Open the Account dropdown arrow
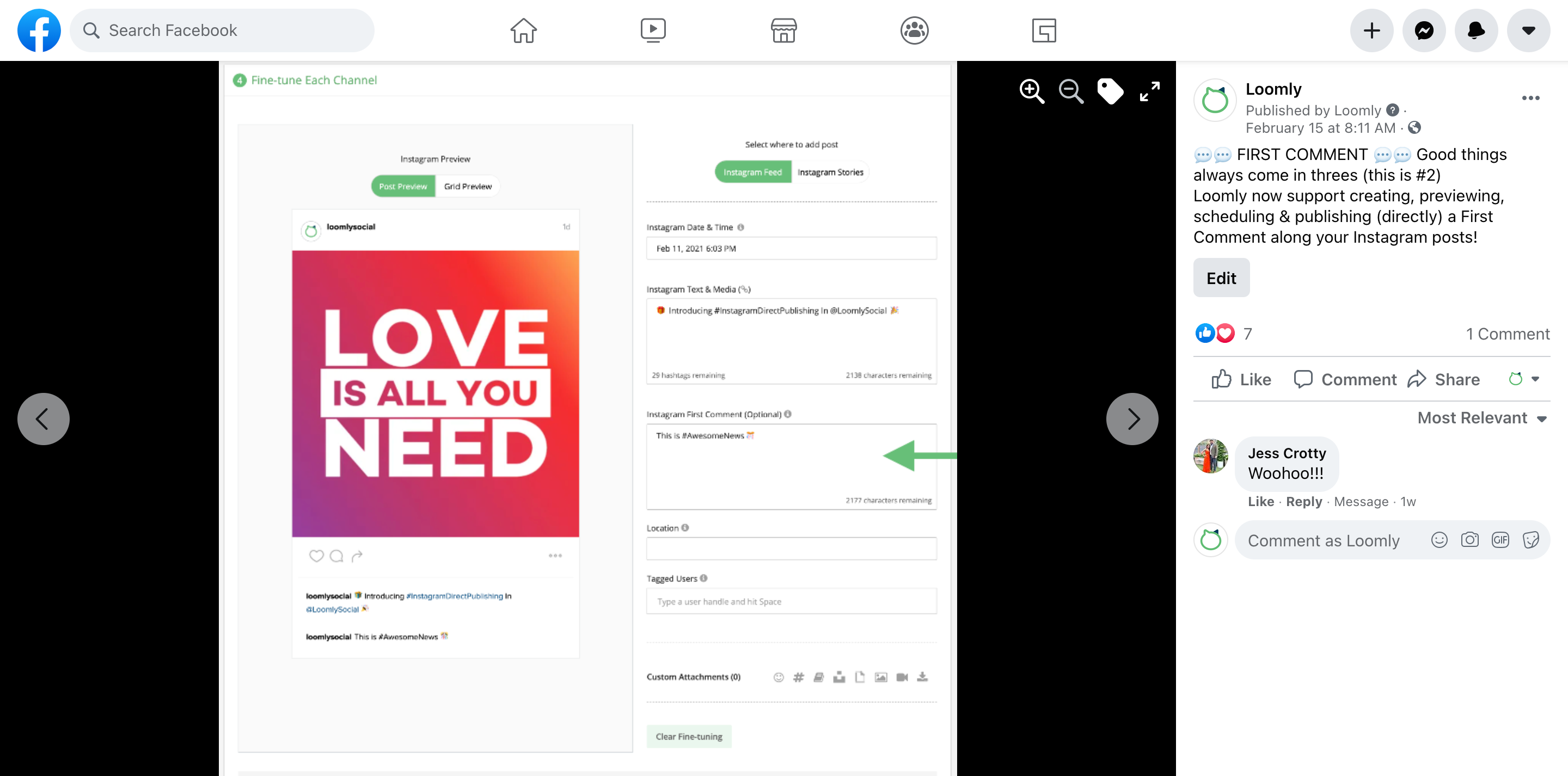Viewport: 1568px width, 776px height. point(1528,30)
